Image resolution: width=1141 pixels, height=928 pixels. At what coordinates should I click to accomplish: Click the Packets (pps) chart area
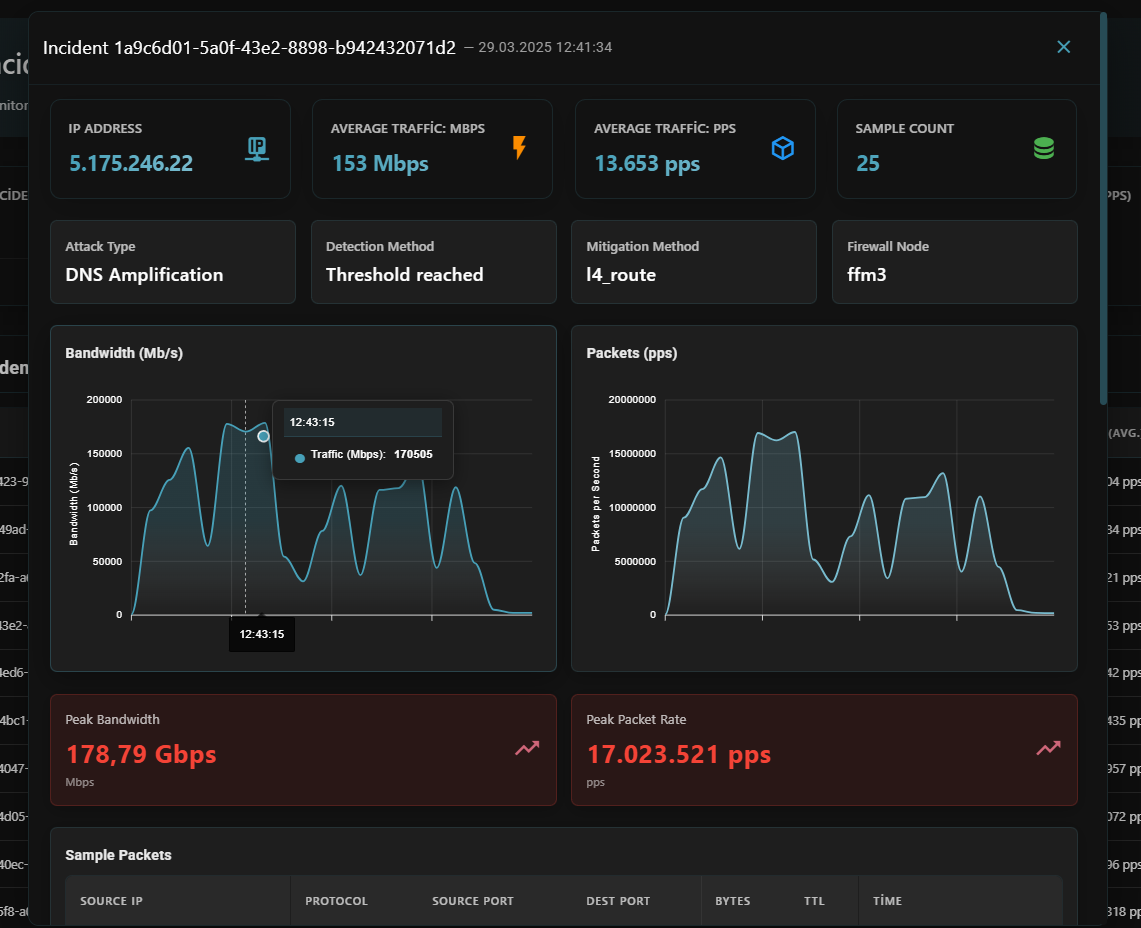coord(859,507)
